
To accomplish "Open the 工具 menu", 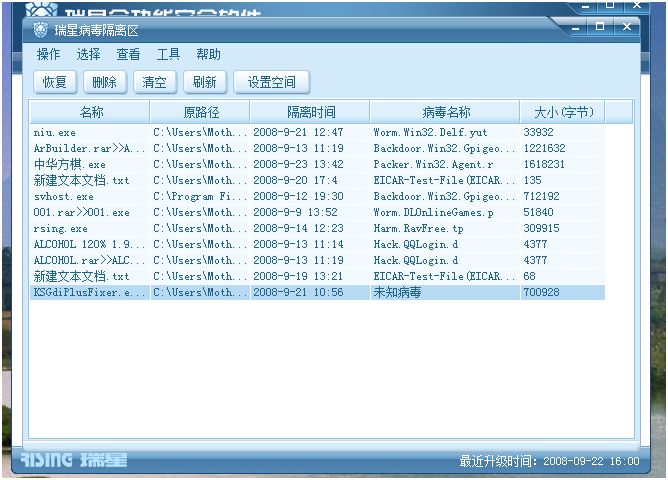I will tap(168, 54).
